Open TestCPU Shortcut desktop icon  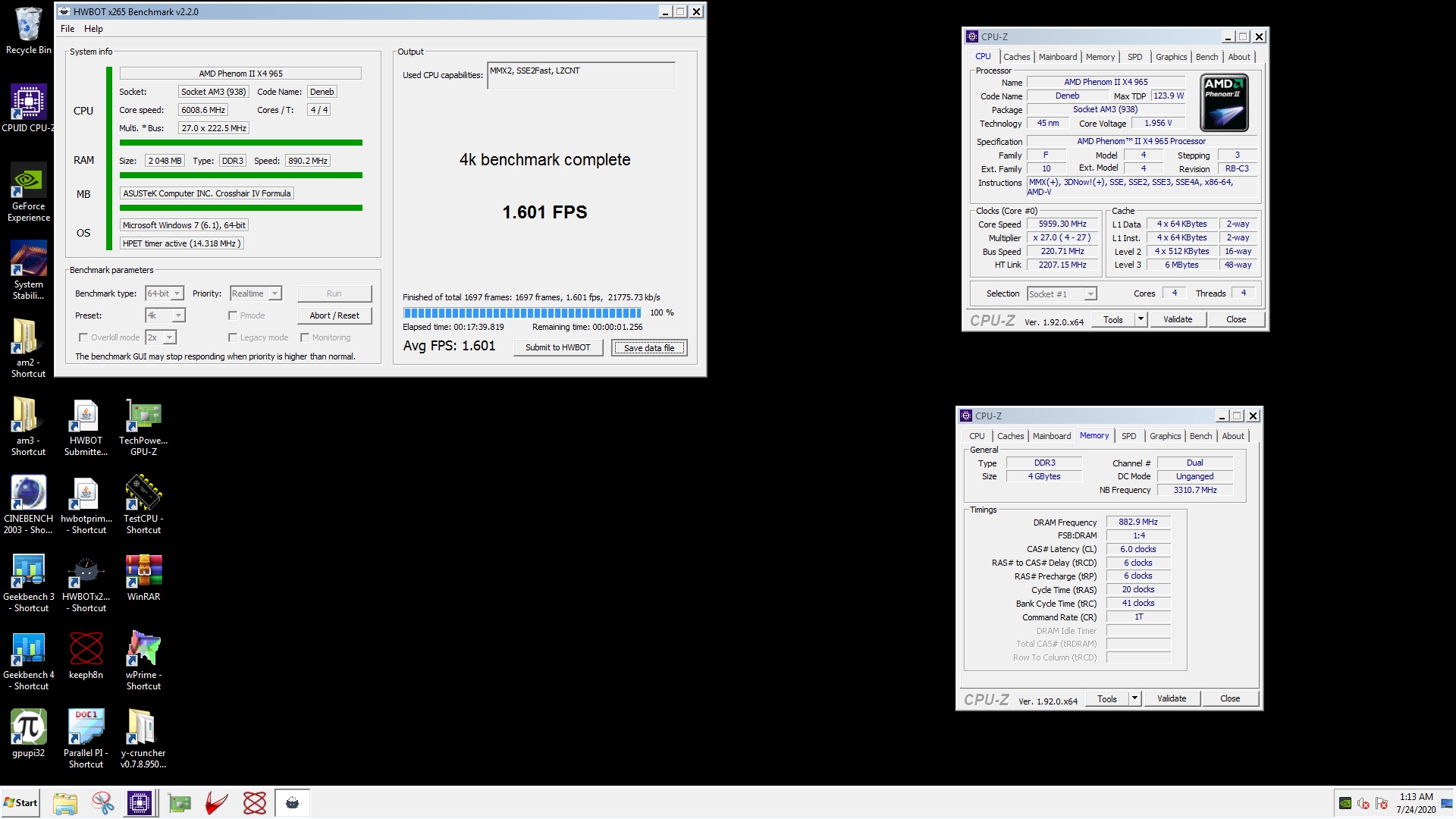(x=143, y=504)
